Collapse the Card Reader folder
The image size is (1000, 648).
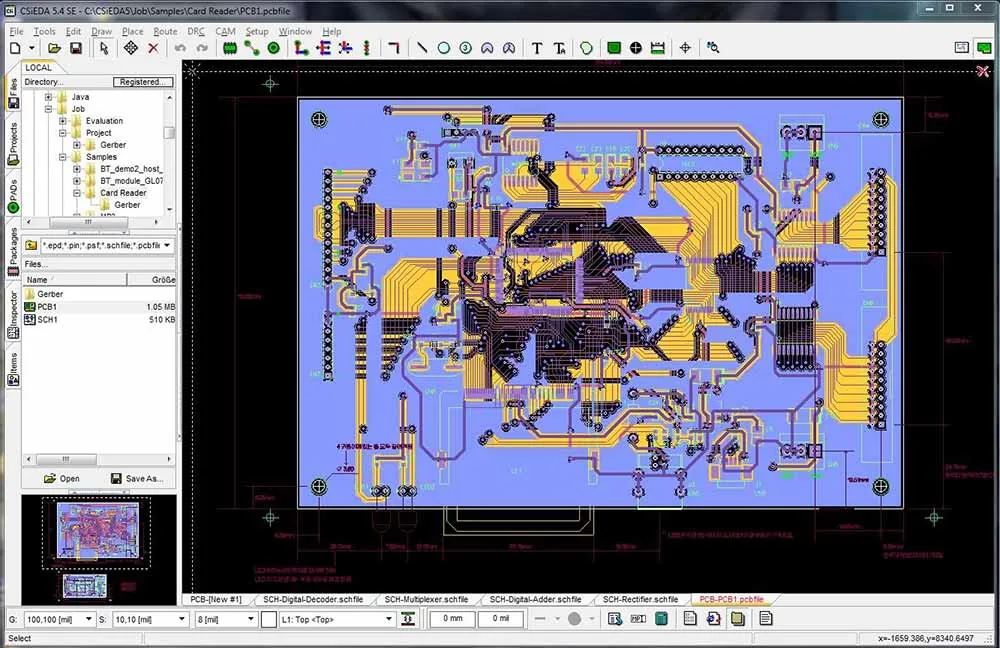[77, 193]
